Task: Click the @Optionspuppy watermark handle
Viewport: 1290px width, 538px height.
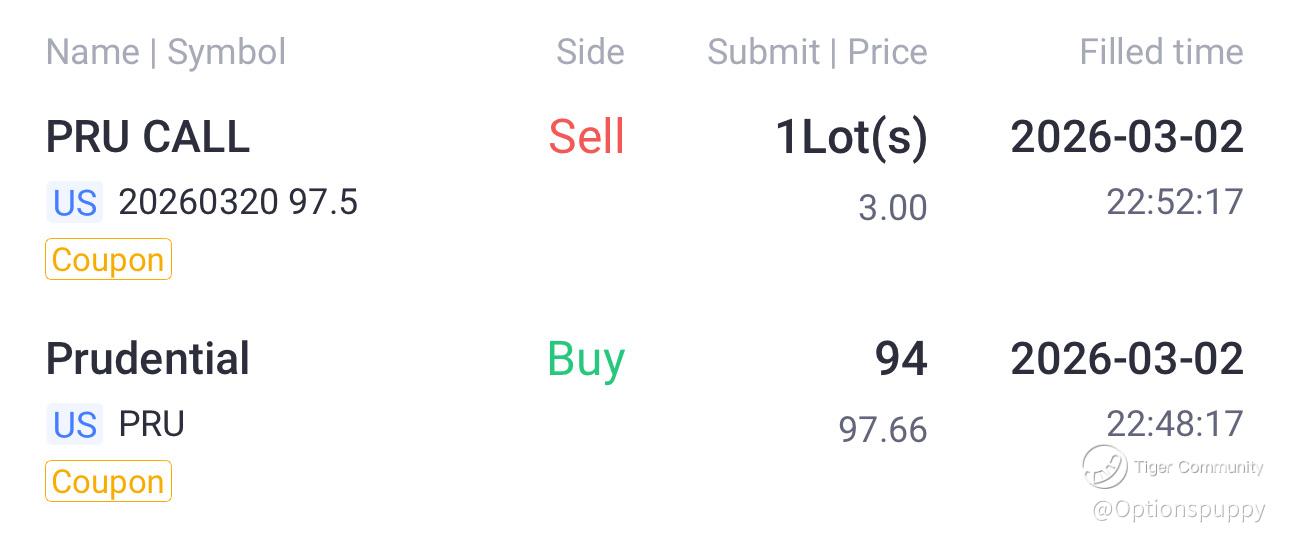Action: pos(1179,509)
